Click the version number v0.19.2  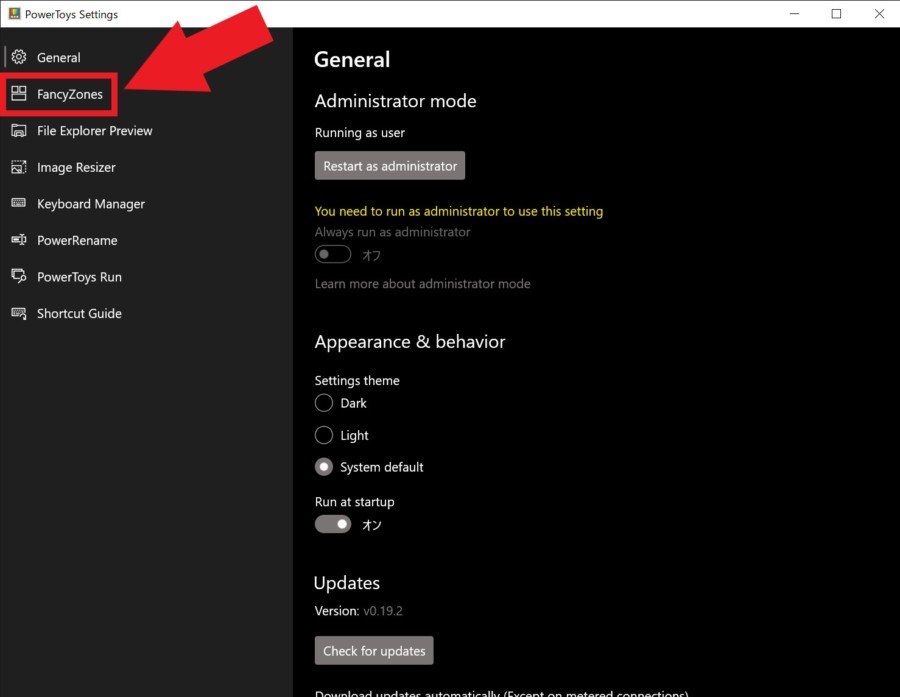[383, 611]
